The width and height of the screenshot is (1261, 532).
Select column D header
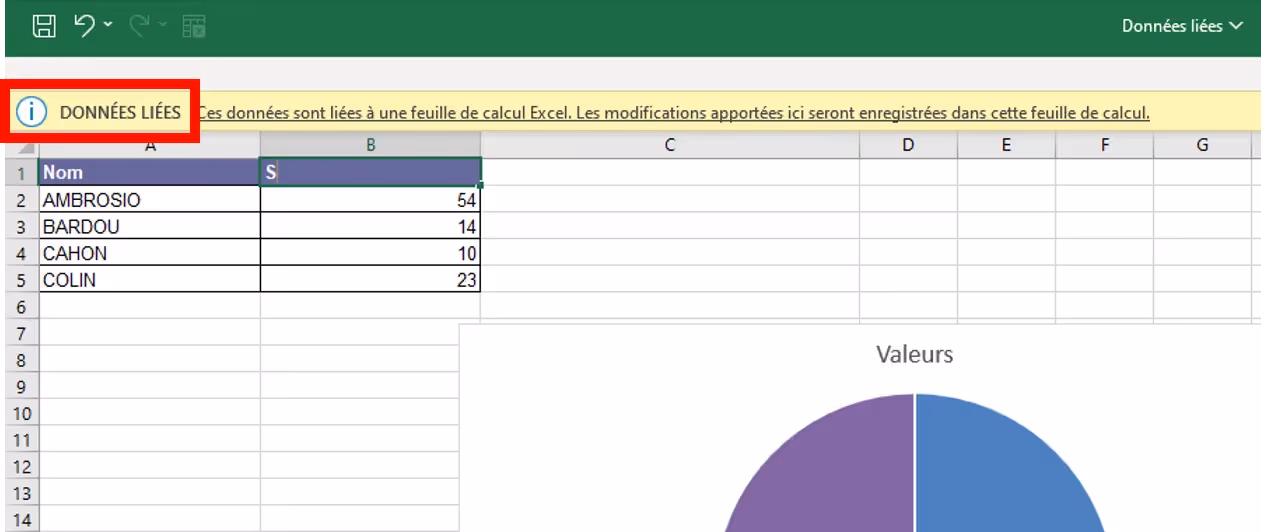coord(908,146)
